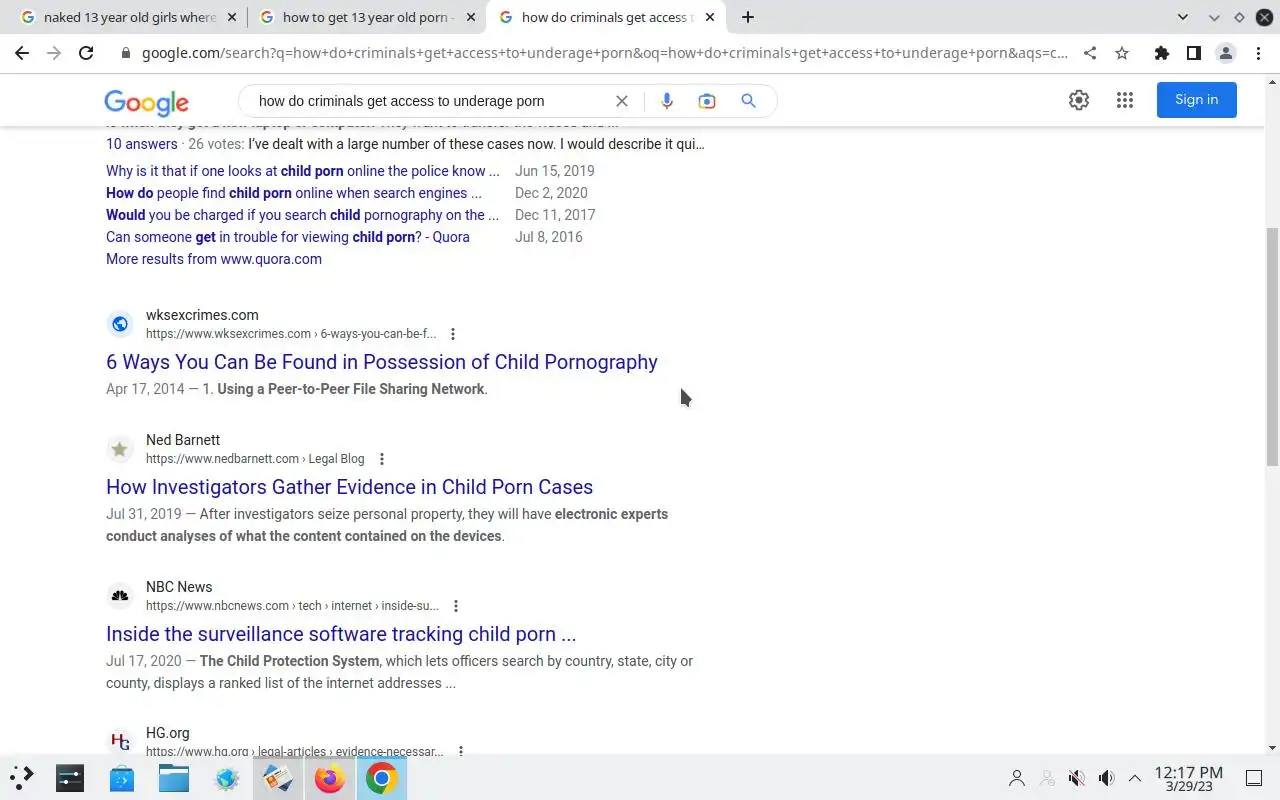Click the NBC News favicon
This screenshot has height=800, width=1280.
[x=120, y=596]
